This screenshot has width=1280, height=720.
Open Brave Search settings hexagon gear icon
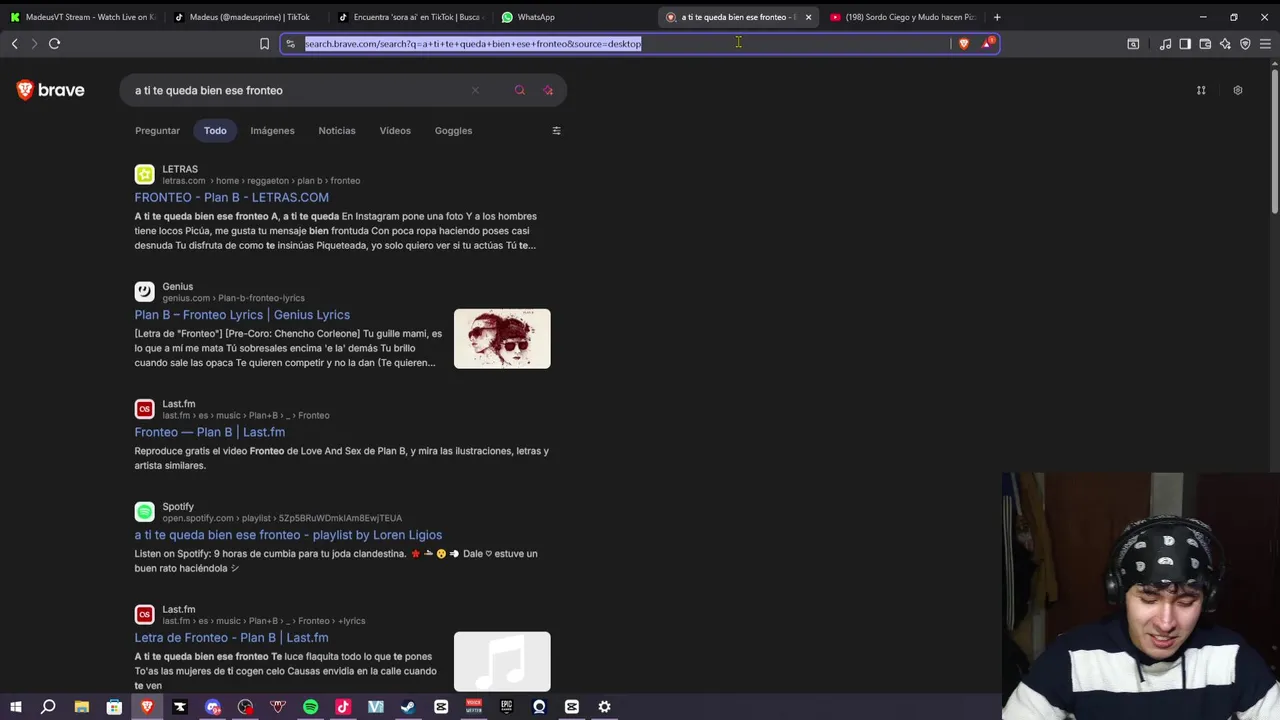point(1237,90)
